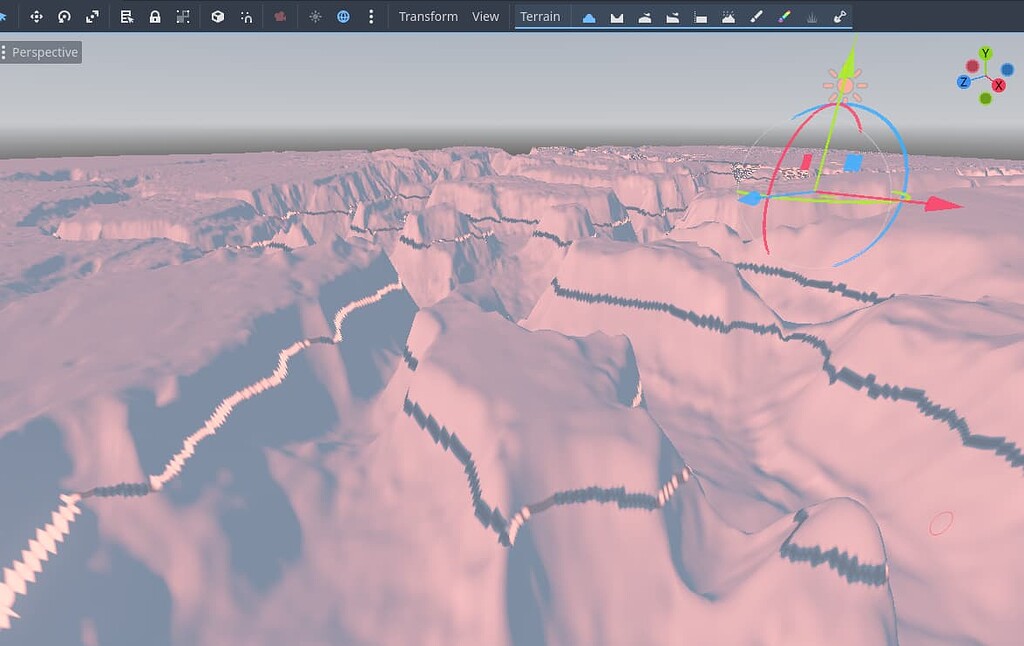The height and width of the screenshot is (646, 1024).
Task: Enable snapping using the magnet icon
Action: point(246,16)
